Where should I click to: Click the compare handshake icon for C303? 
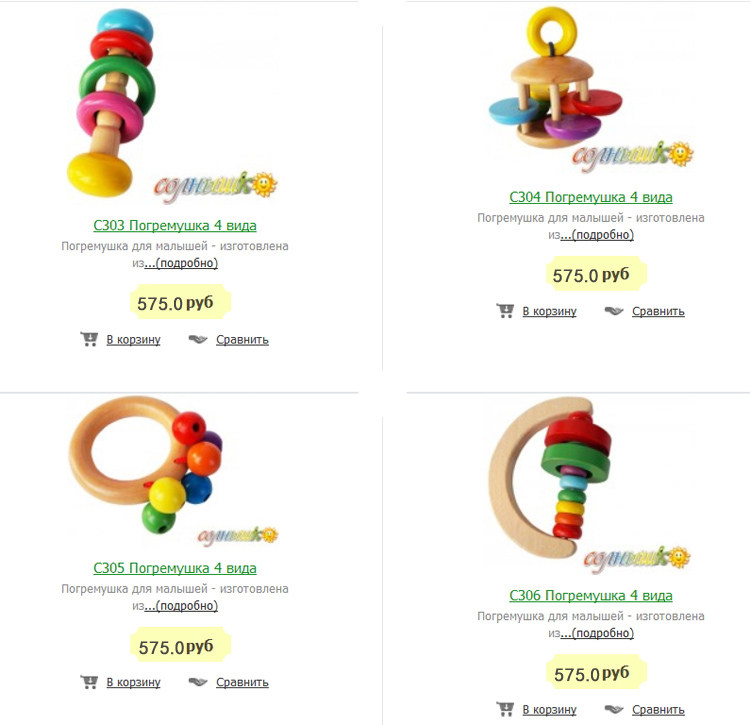198,340
